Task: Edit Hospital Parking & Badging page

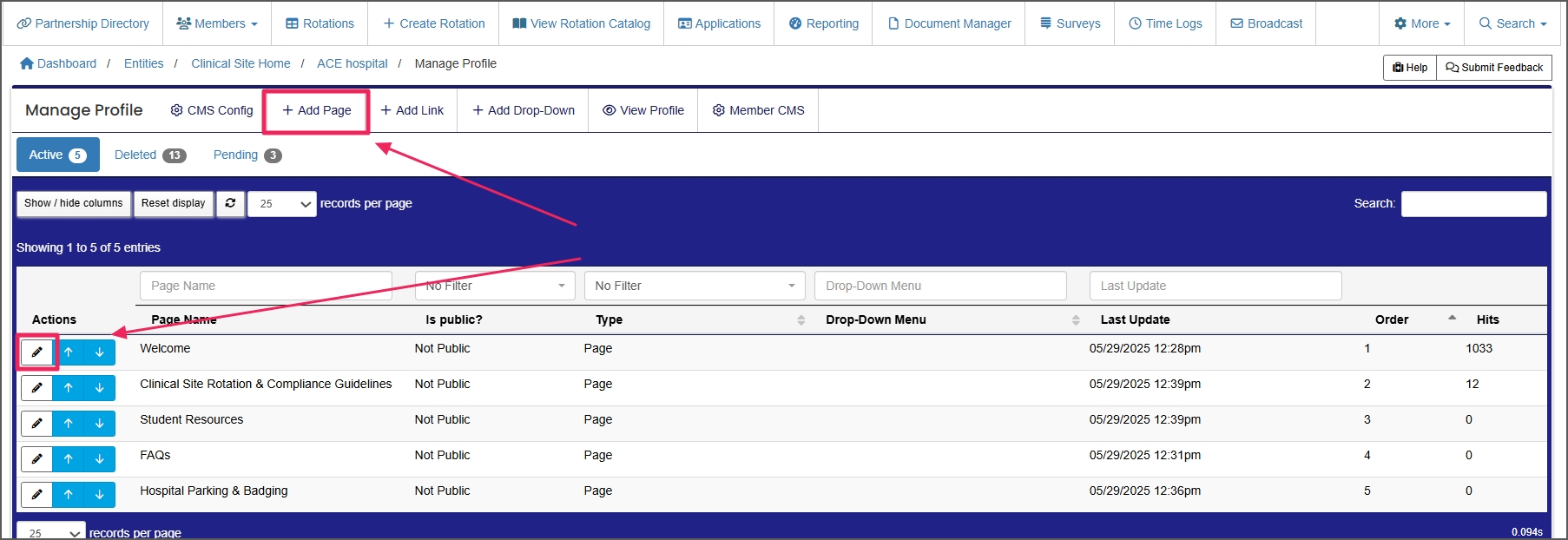Action: tap(36, 495)
